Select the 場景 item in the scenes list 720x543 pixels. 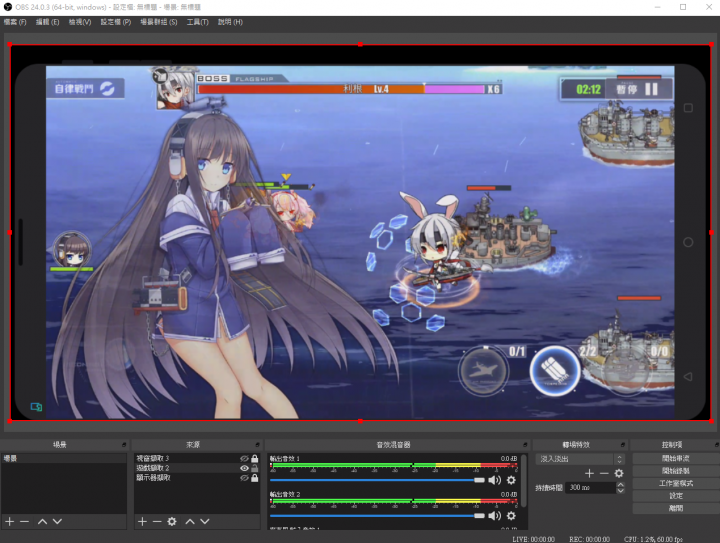63,459
